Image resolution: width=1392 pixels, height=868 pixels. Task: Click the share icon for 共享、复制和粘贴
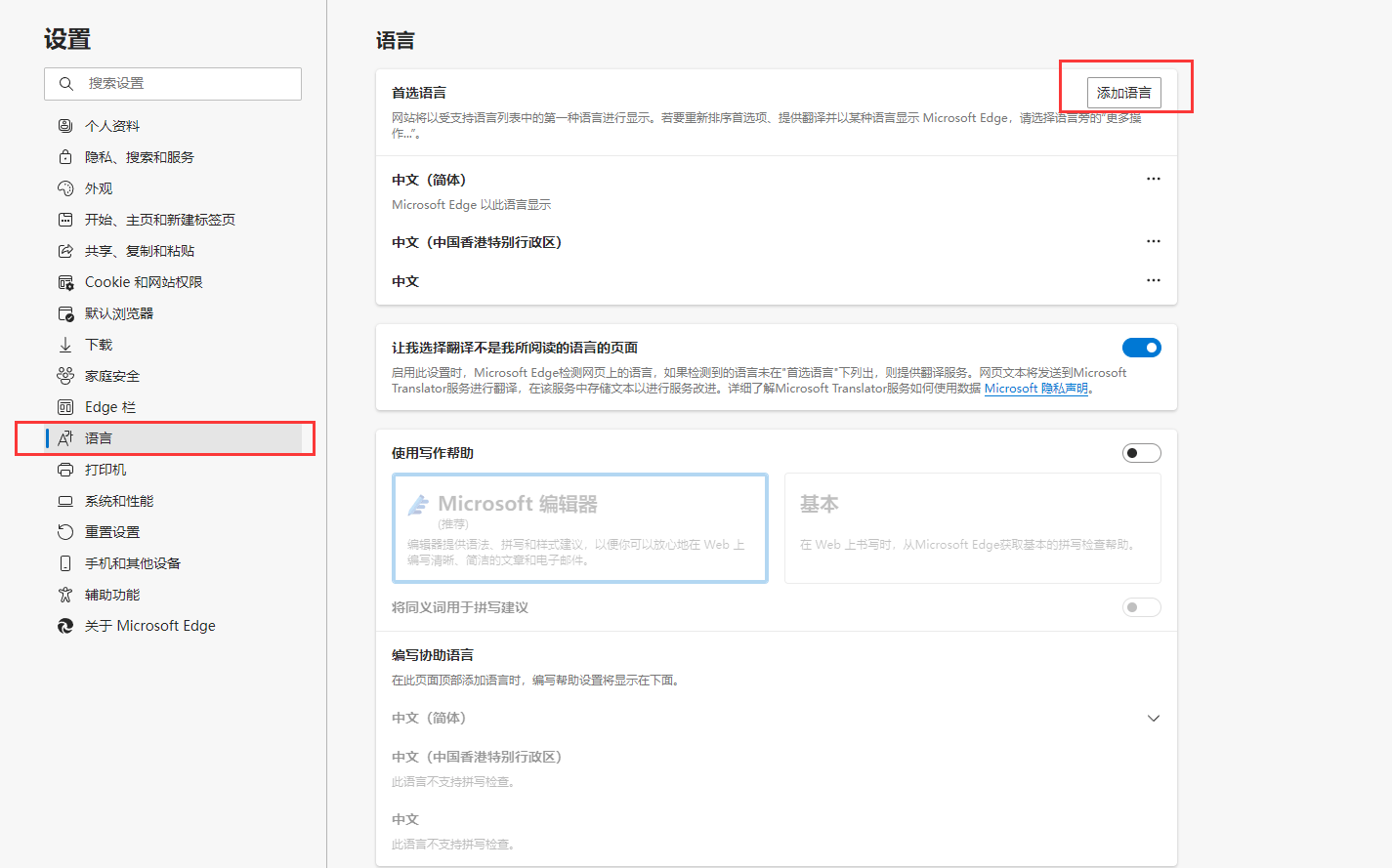tap(65, 251)
